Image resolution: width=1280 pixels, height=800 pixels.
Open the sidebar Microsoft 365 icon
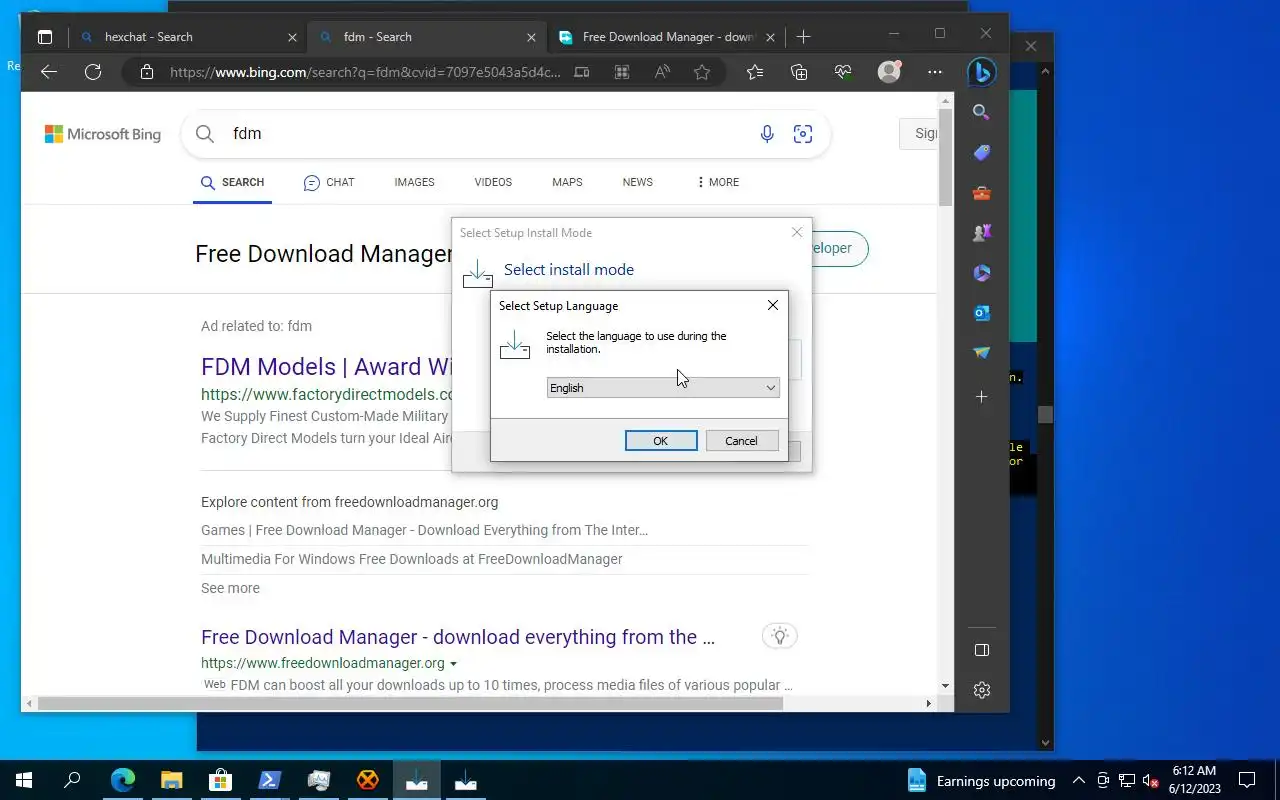click(x=982, y=273)
